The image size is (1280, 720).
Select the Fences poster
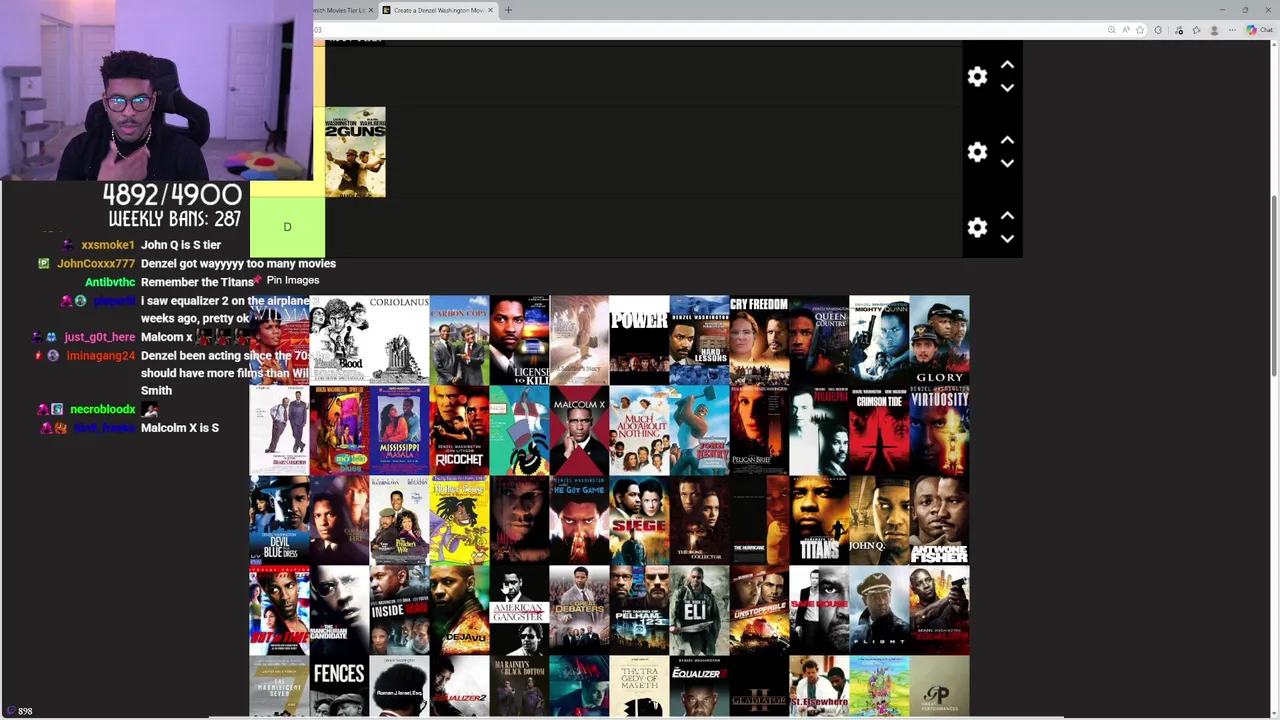339,686
